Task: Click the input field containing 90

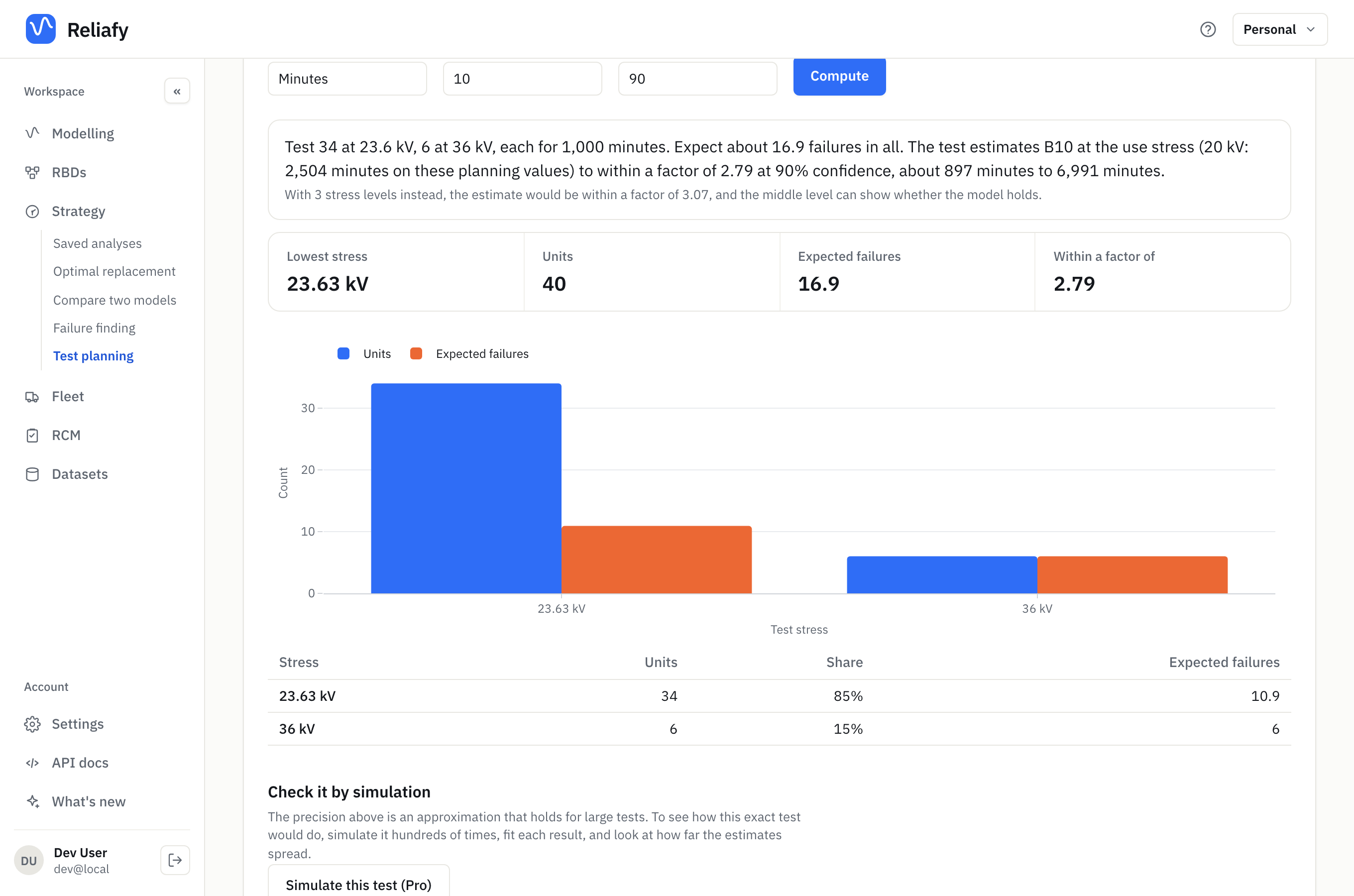Action: coord(697,79)
